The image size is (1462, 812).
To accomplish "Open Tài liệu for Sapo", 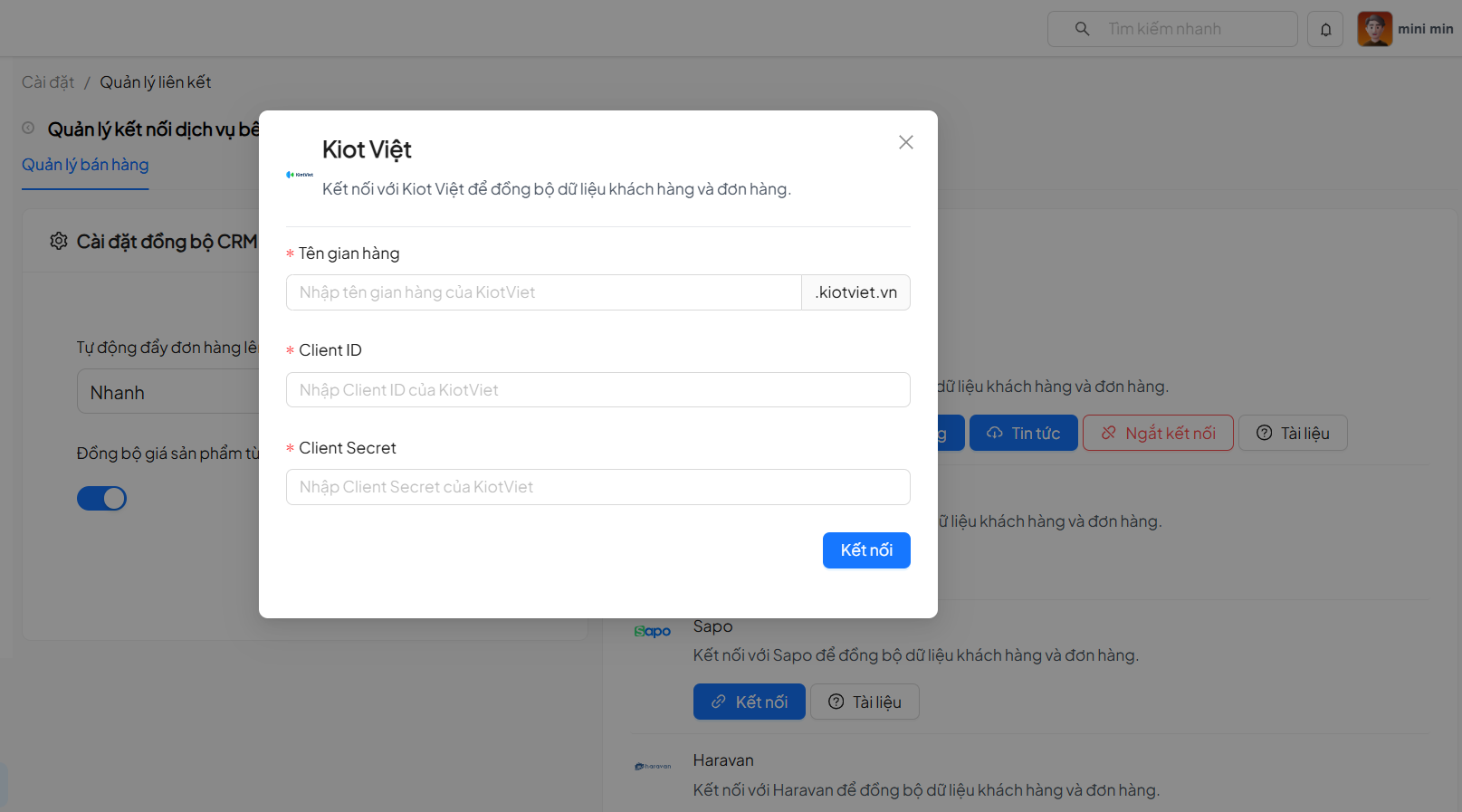I will click(x=865, y=702).
